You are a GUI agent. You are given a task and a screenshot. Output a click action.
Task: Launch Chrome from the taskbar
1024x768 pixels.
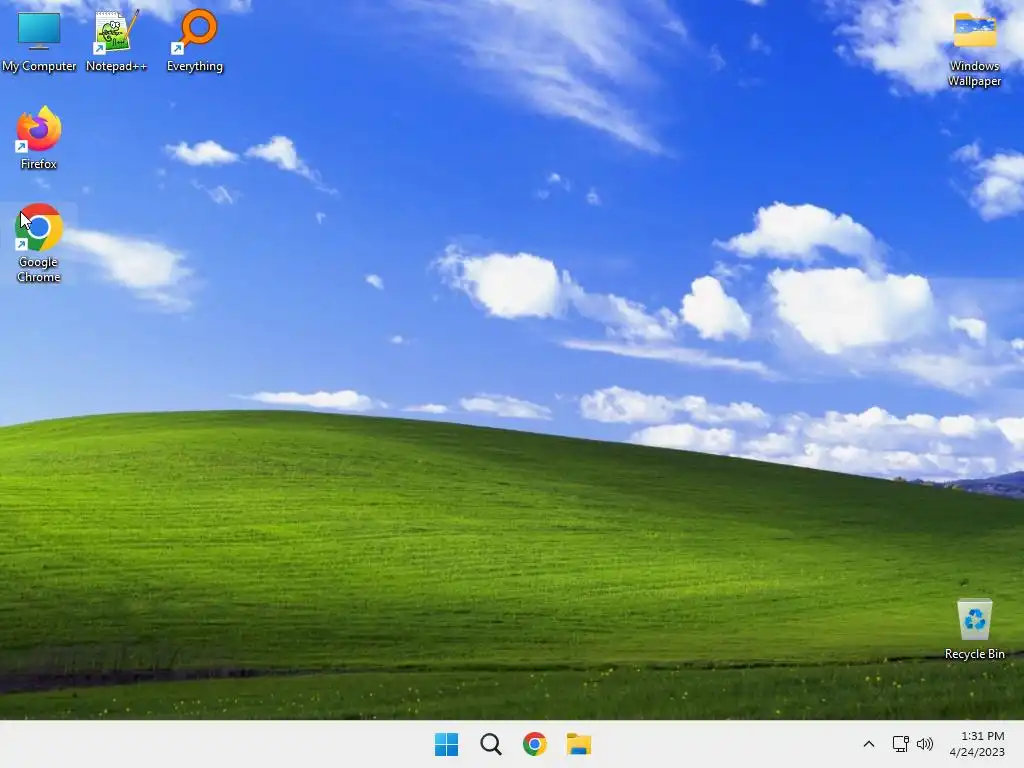[x=535, y=744]
